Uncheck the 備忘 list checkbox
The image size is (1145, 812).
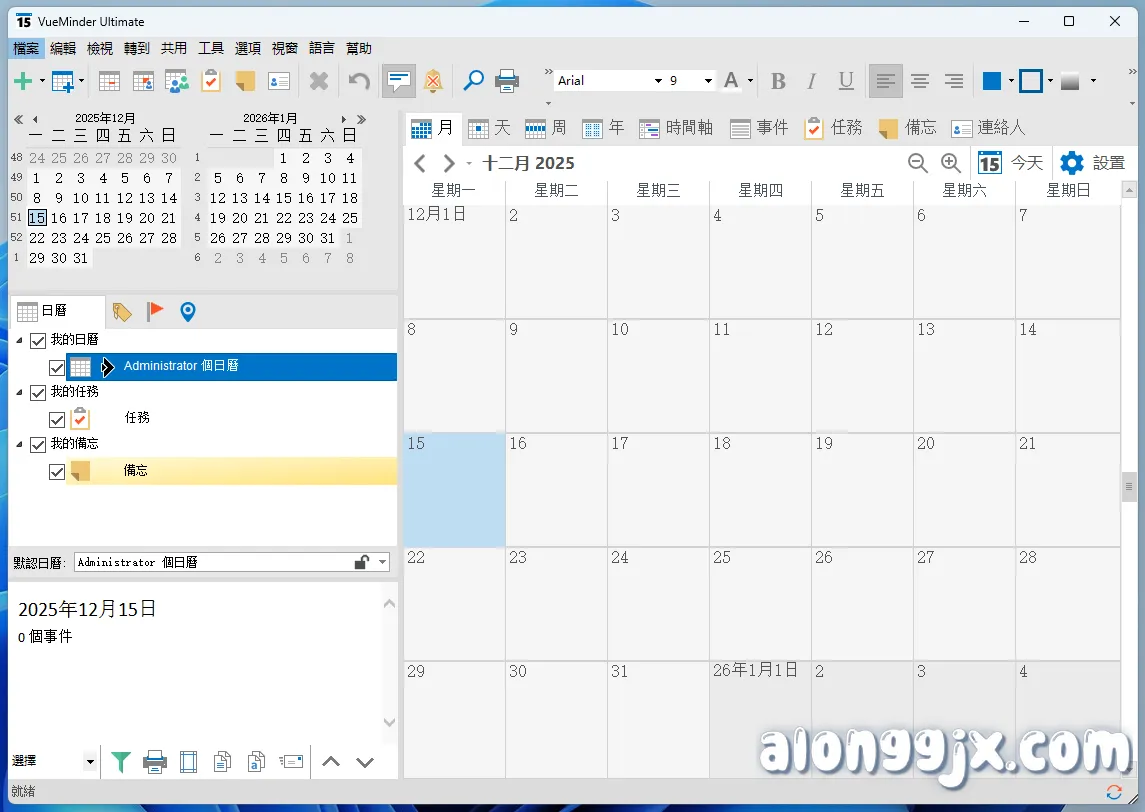tap(57, 471)
